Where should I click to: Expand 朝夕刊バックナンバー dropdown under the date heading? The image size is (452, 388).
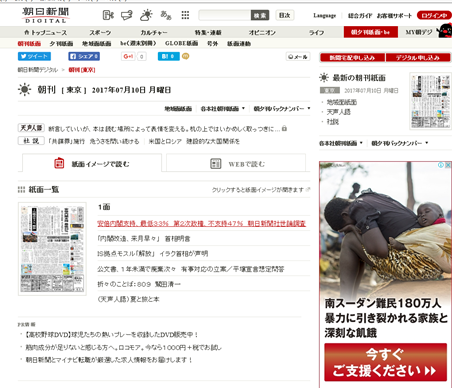pos(282,109)
